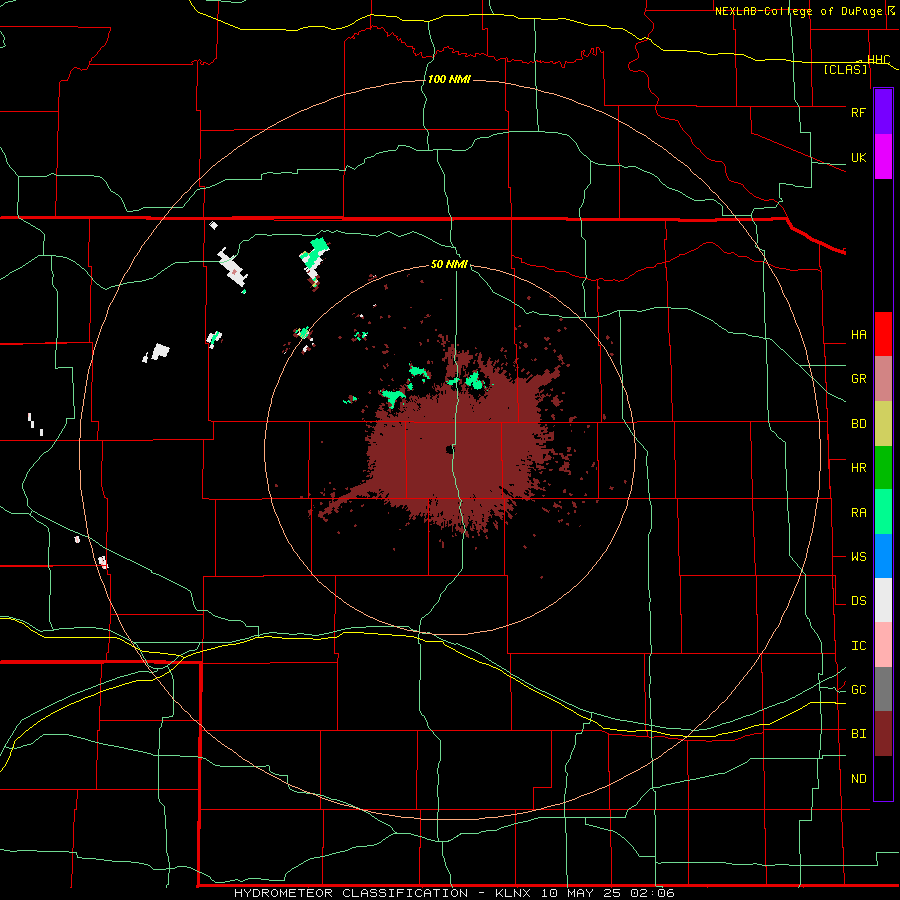
Task: Select the gray GC color swatch
Action: (883, 689)
